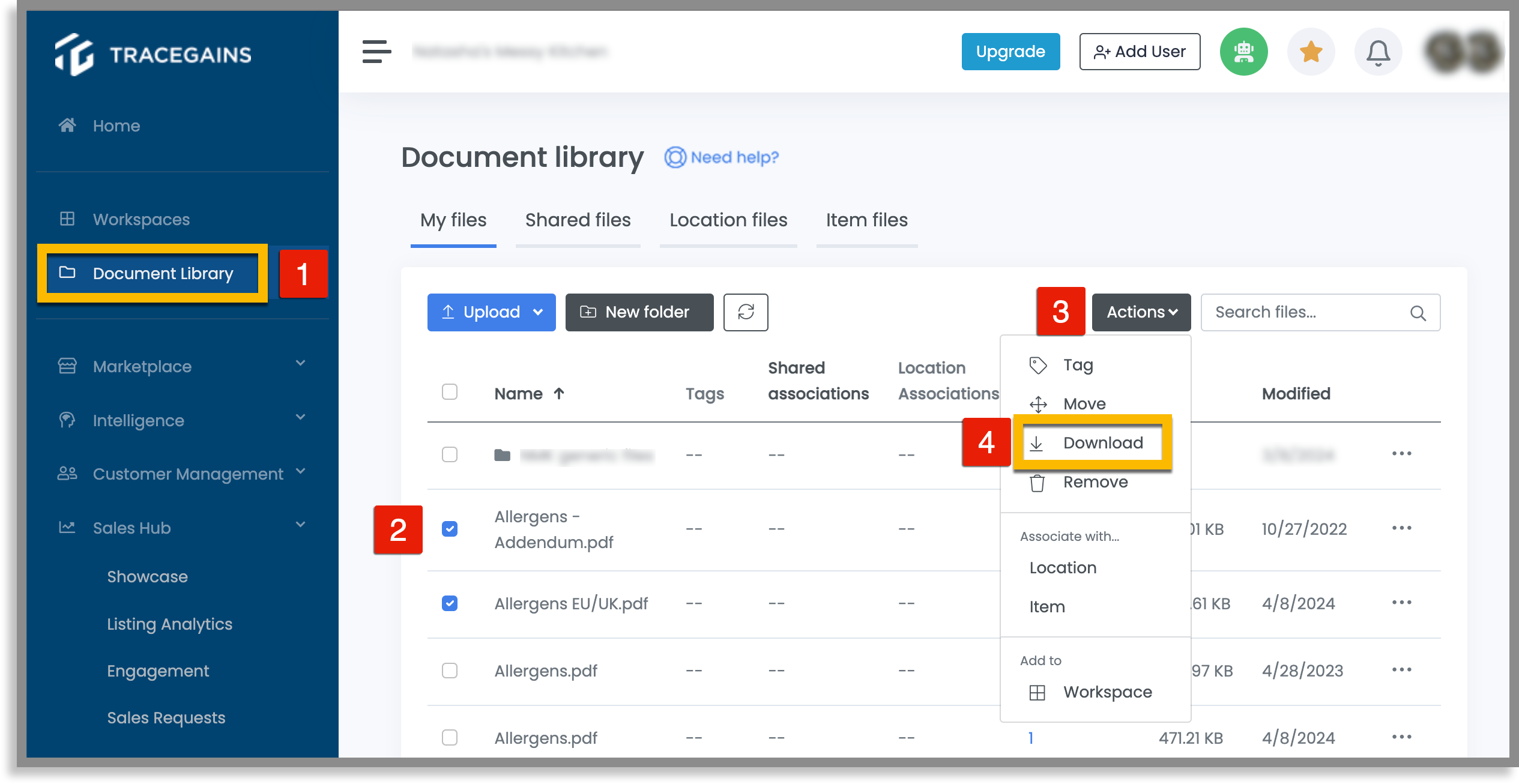Expand the Customer Management chevron

(x=300, y=471)
